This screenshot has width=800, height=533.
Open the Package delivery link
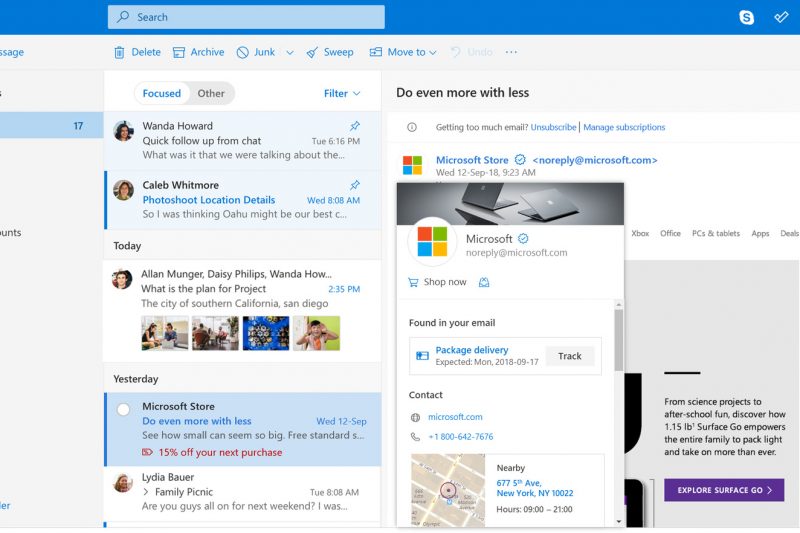[471, 350]
